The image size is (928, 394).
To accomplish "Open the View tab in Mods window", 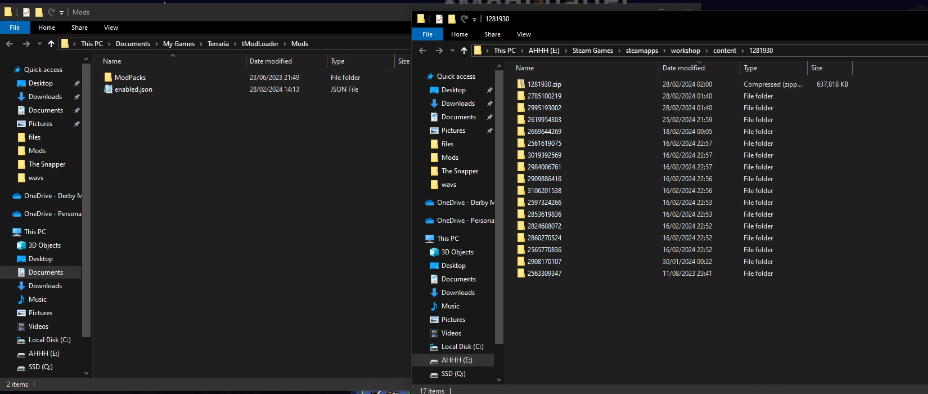I will 111,27.
